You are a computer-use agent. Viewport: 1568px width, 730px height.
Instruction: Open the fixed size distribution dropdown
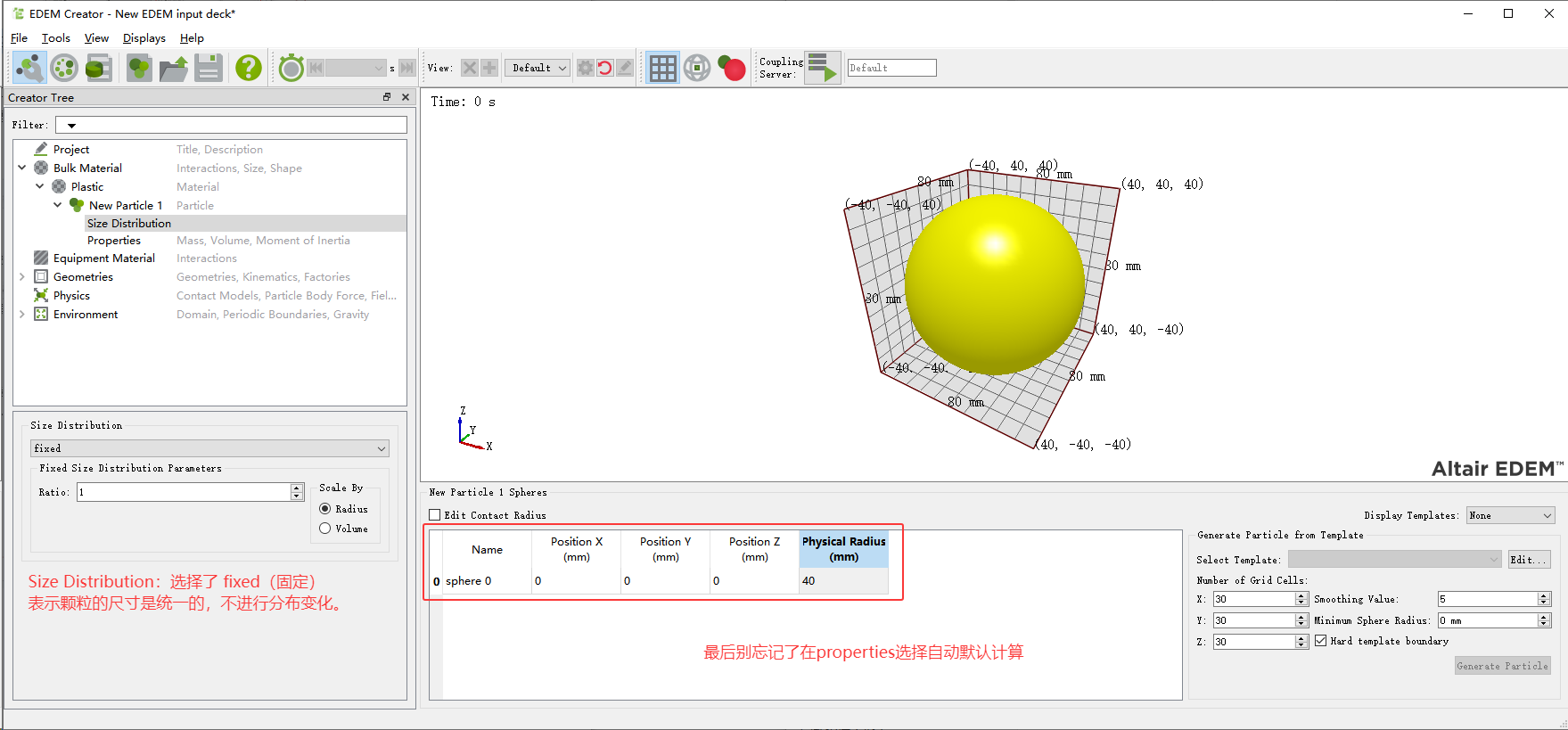[x=209, y=448]
